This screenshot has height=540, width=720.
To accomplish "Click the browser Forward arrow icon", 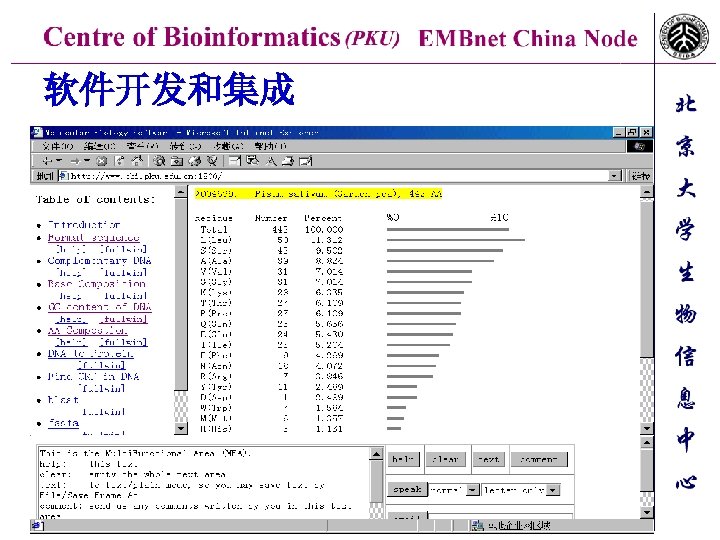I will (x=75, y=161).
